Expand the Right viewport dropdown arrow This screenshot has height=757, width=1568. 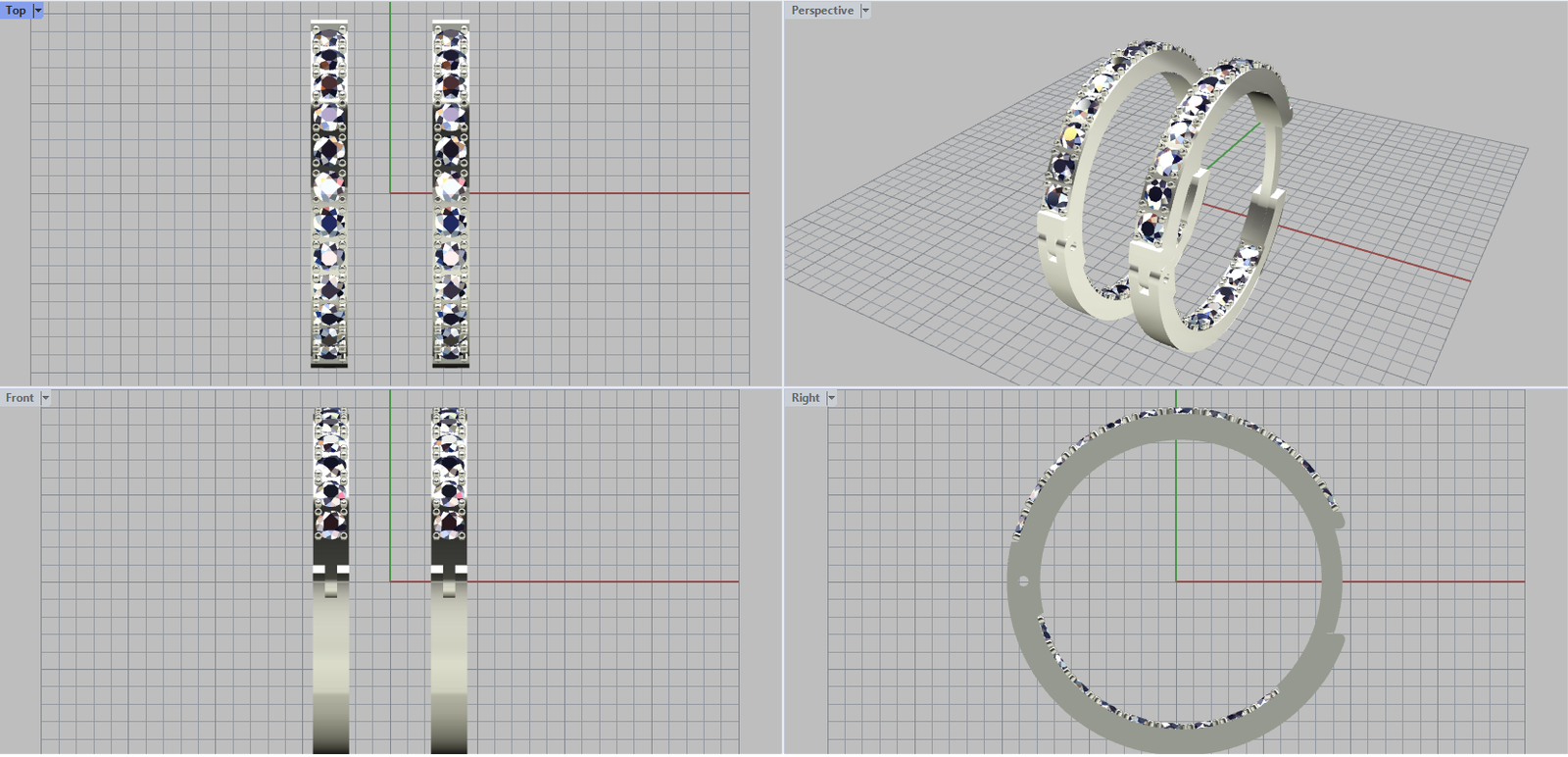[831, 398]
